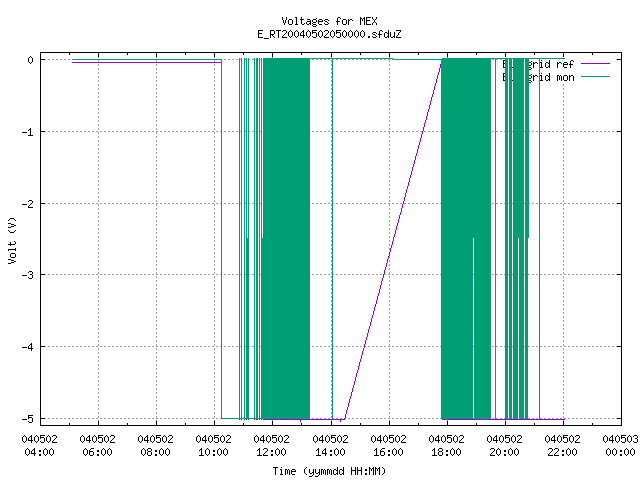Click the x-axis tick label "06:00"

[x=97, y=452]
